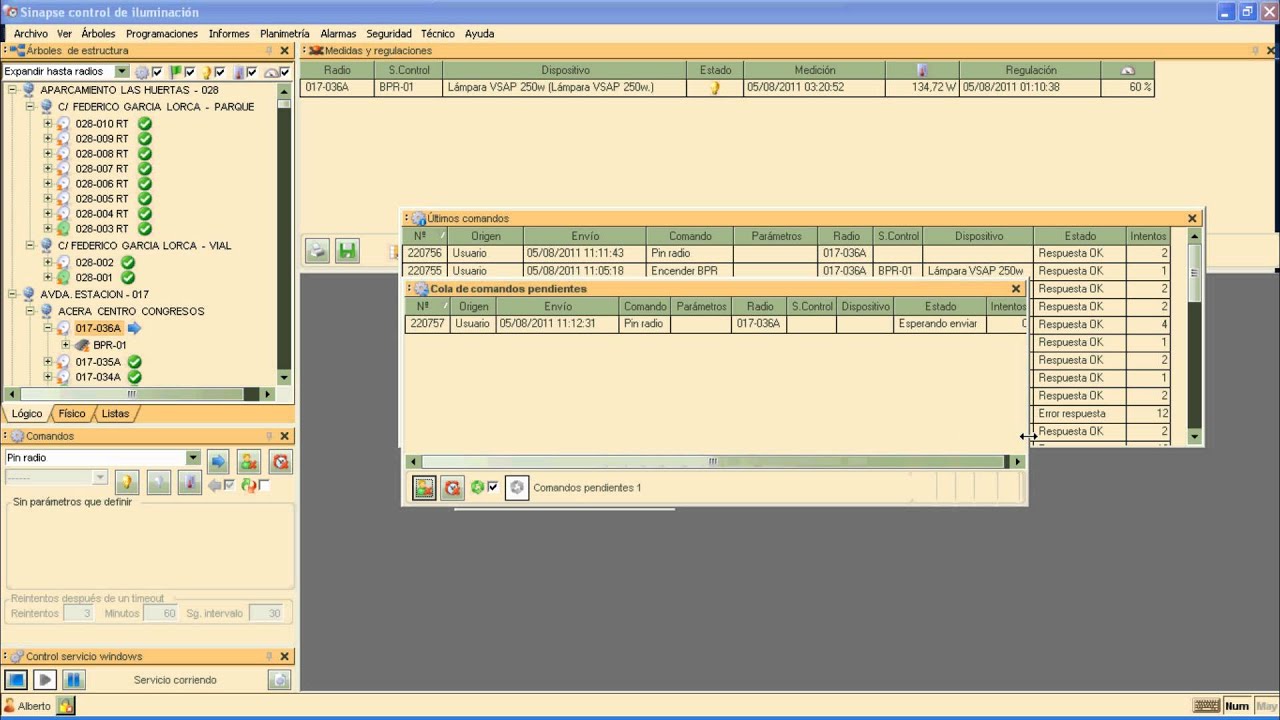Image resolution: width=1280 pixels, height=720 pixels.
Task: Collapse APARCAMIENTO LAS HUERTAS - 028 node
Action: click(14, 90)
